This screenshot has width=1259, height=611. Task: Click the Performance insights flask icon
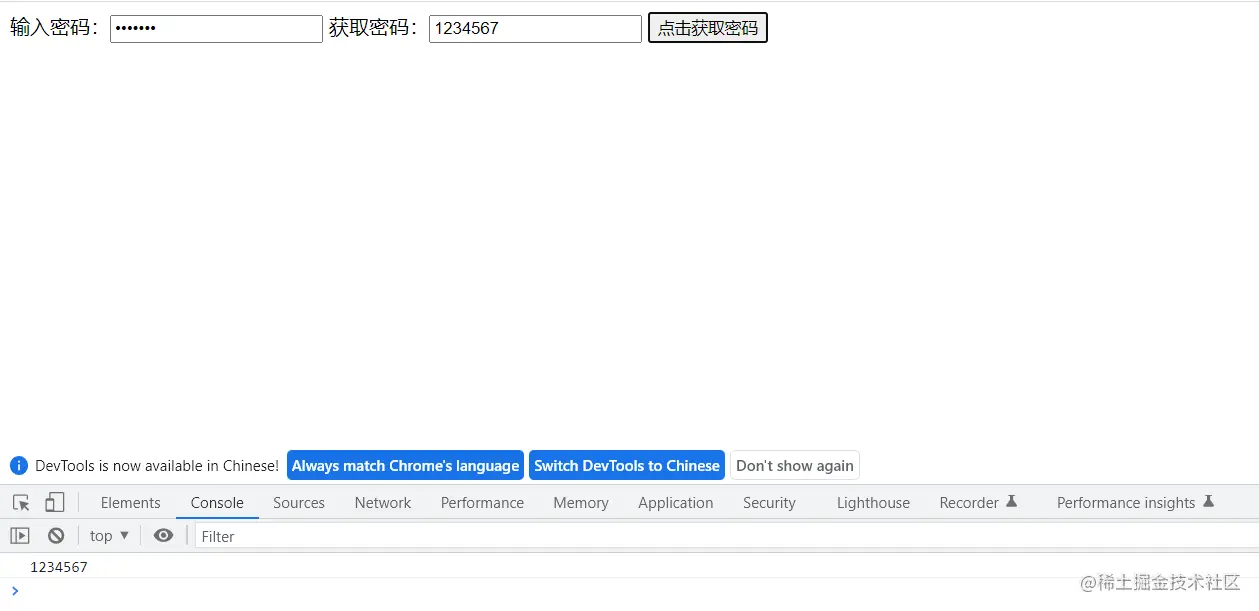click(x=1208, y=502)
